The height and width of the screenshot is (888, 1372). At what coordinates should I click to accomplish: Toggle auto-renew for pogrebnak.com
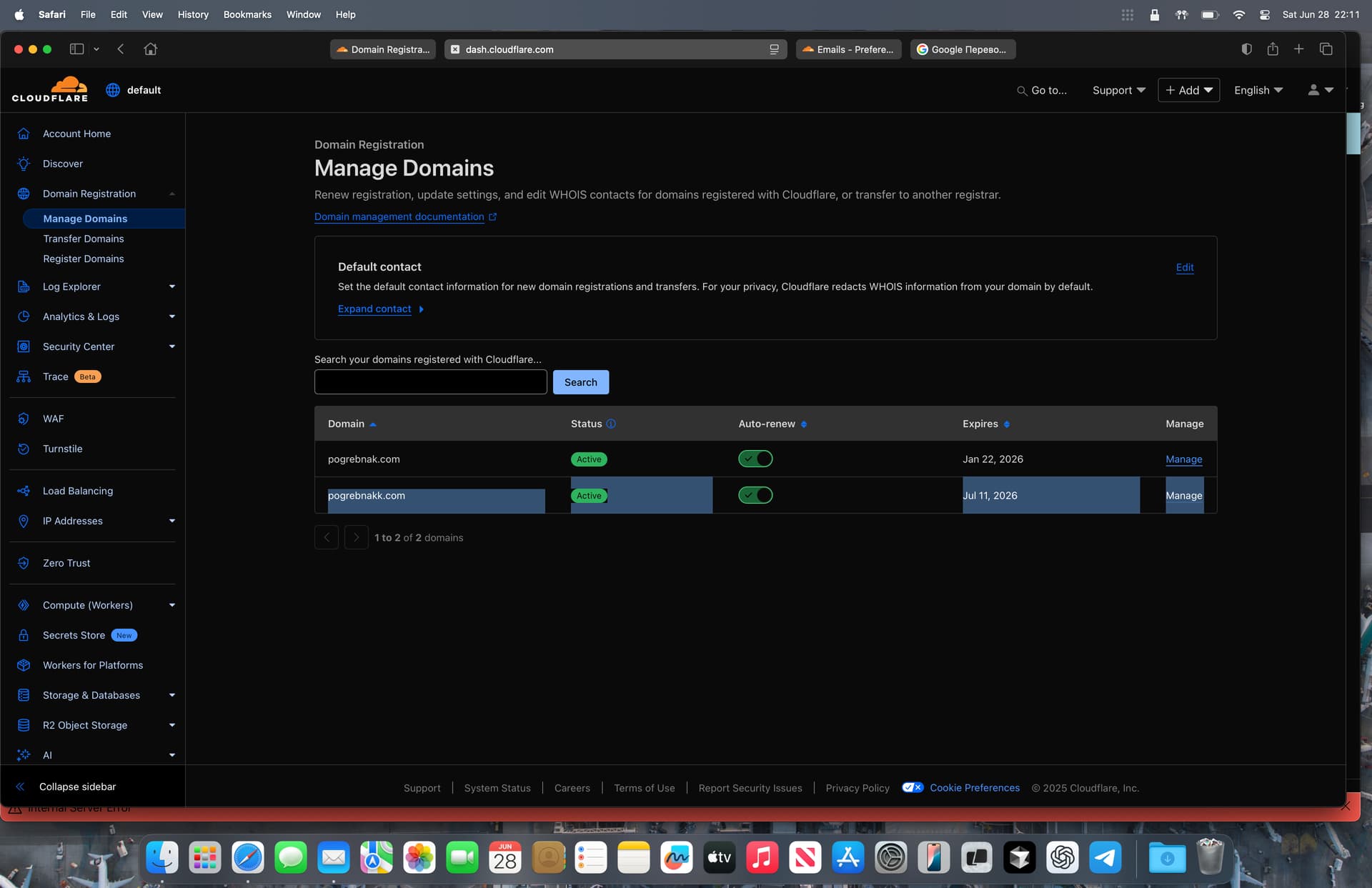755,459
